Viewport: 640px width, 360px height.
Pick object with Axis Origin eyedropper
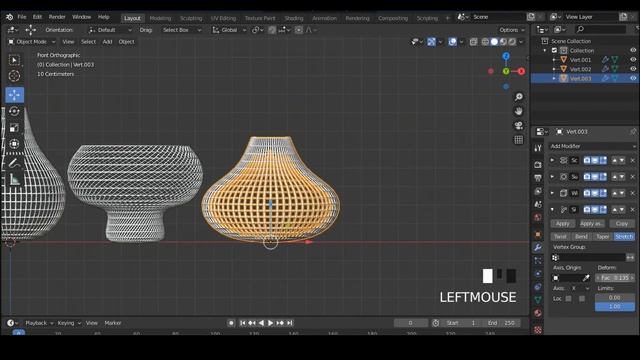[586, 278]
